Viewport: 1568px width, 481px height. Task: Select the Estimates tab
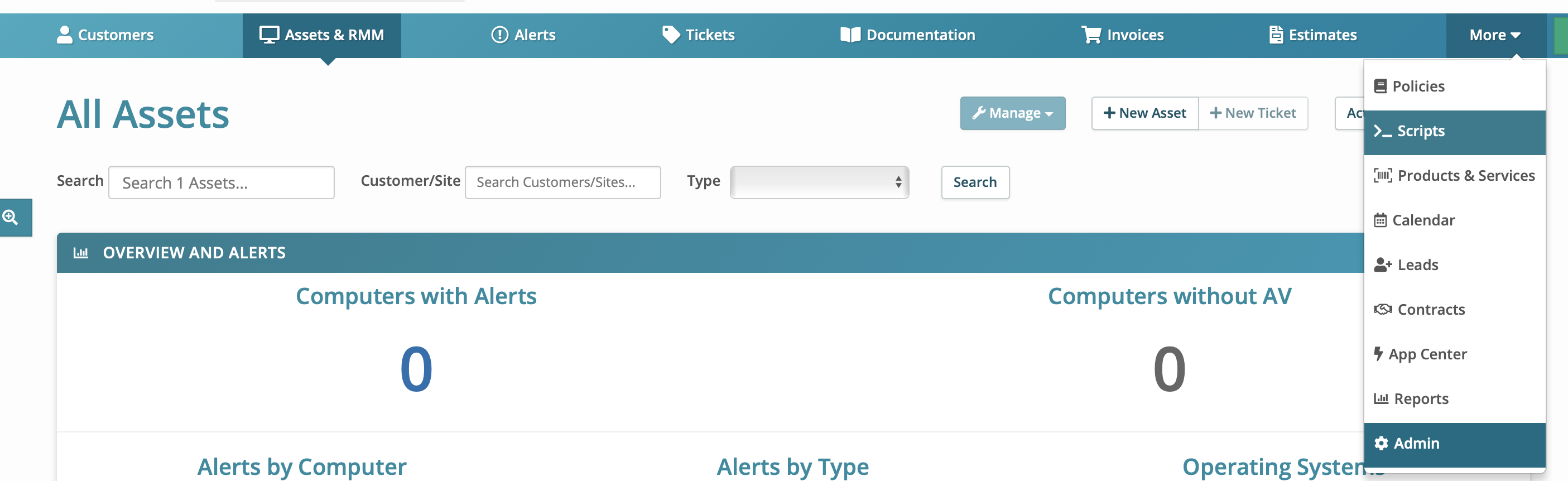(1313, 35)
